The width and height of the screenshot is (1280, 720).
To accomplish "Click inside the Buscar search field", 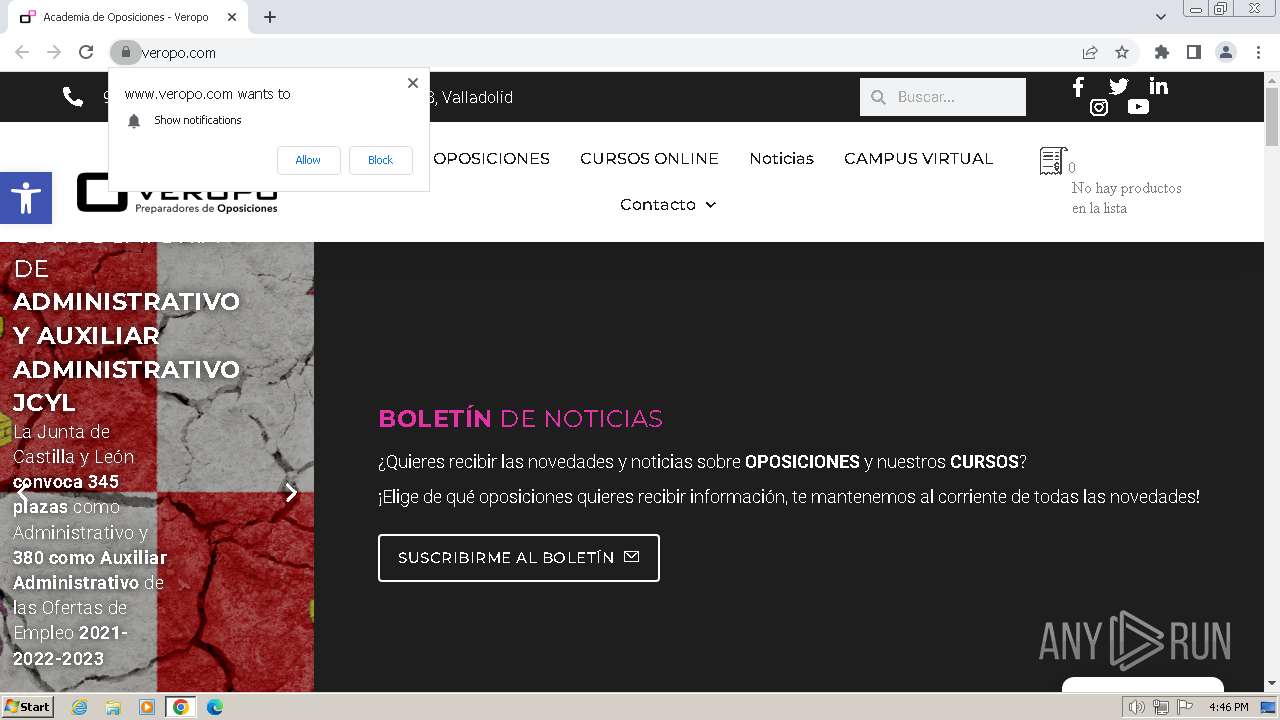I will click(943, 97).
